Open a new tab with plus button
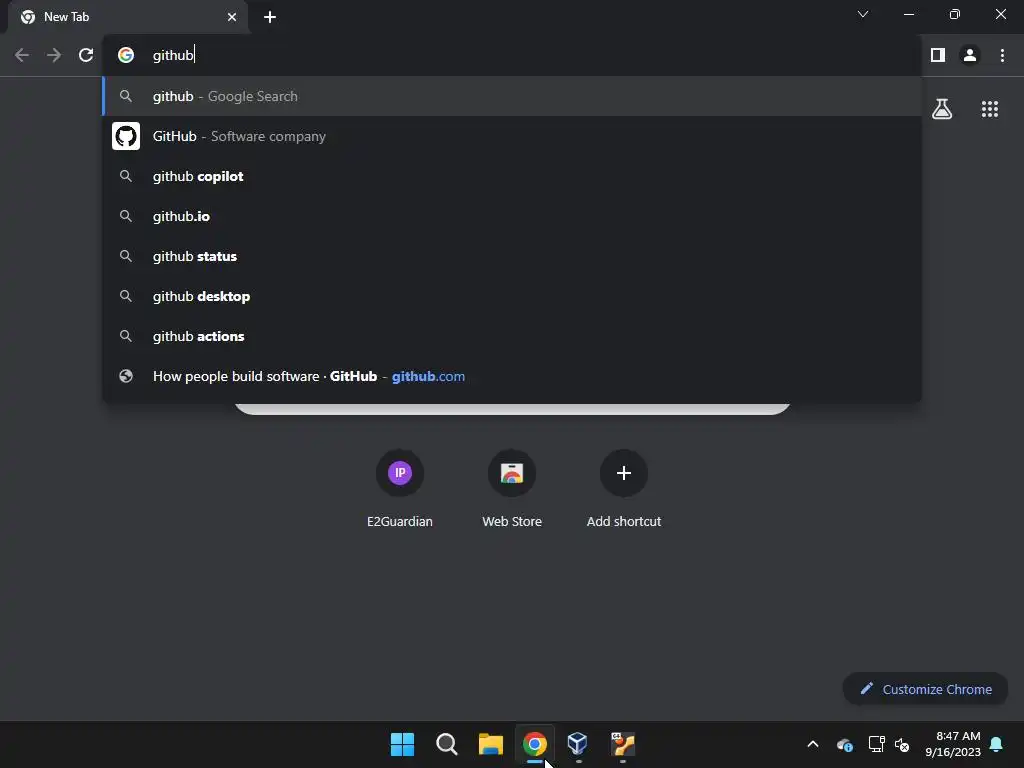 (270, 17)
